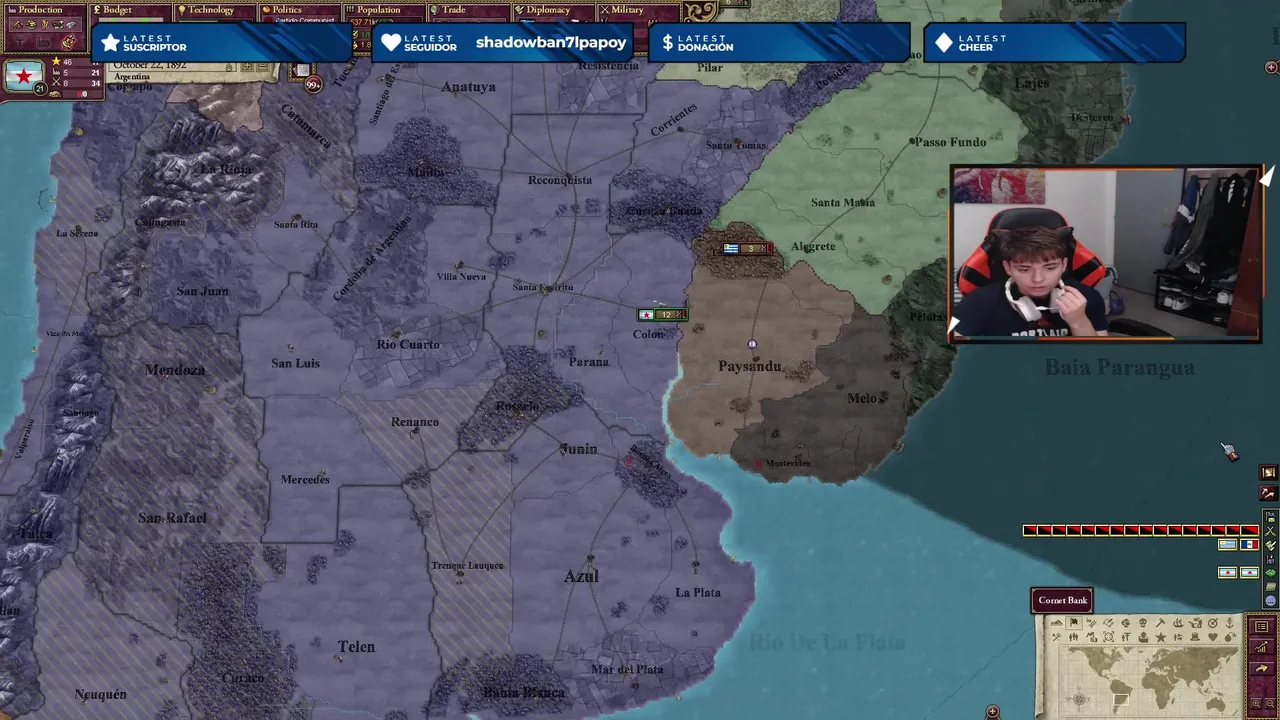Select the top hat map mode icon
Viewport: 1280px width, 720px height.
(x=1195, y=637)
